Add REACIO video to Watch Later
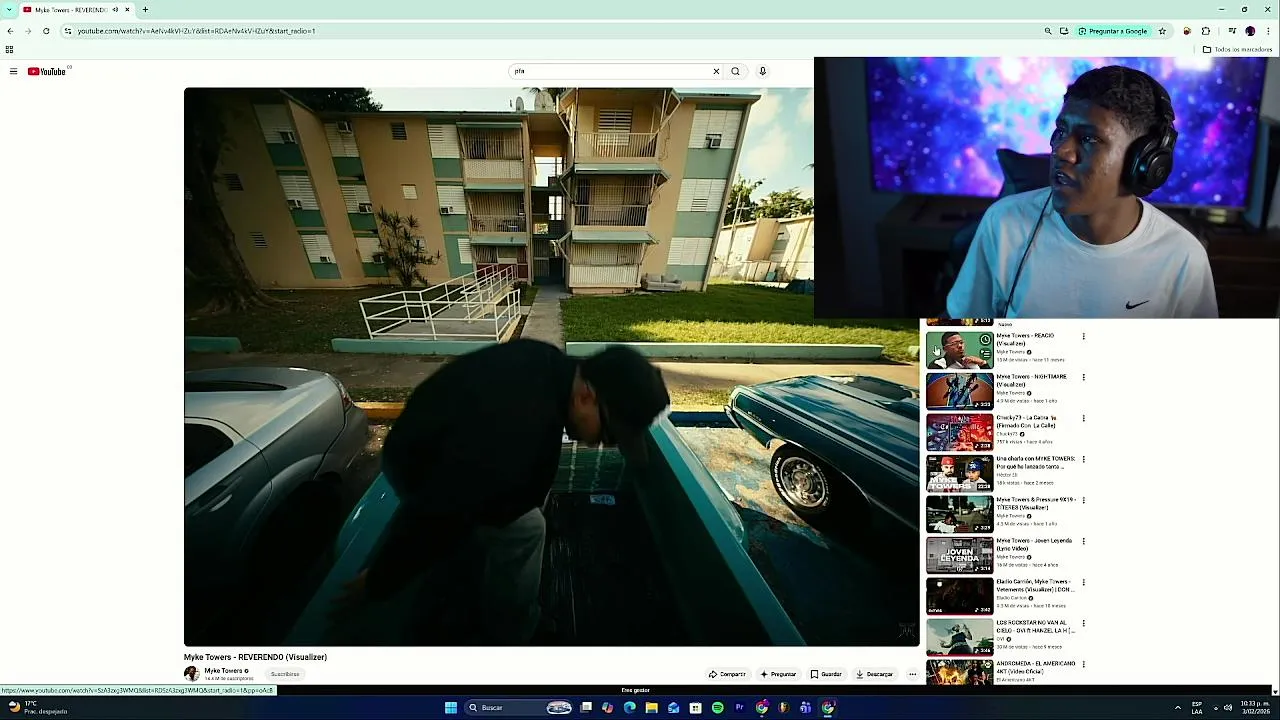 point(985,340)
